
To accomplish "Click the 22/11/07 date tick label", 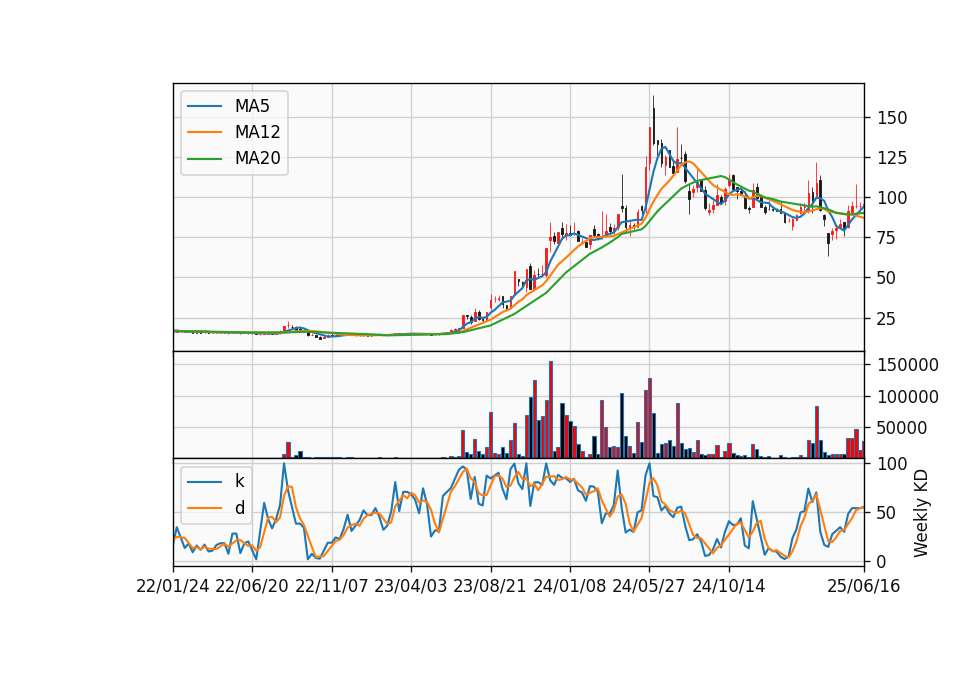I will pyautogui.click(x=332, y=587).
